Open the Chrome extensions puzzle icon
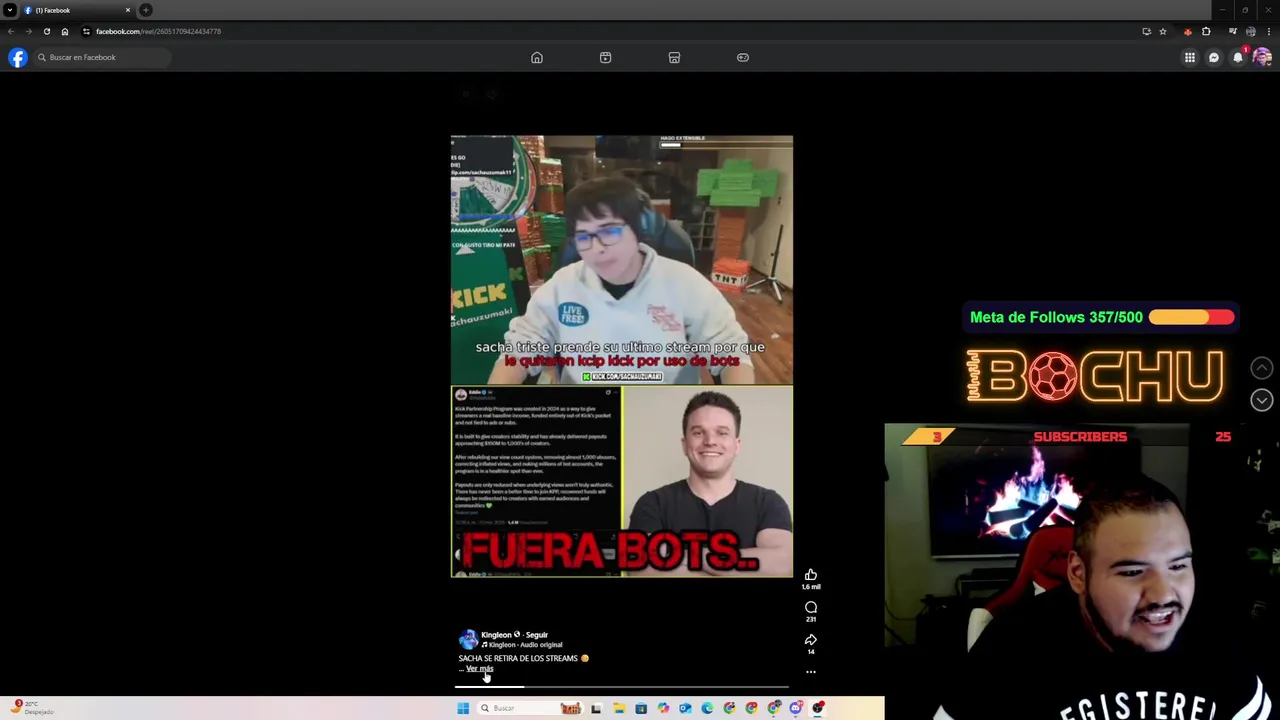Image resolution: width=1280 pixels, height=720 pixels. pyautogui.click(x=1206, y=31)
